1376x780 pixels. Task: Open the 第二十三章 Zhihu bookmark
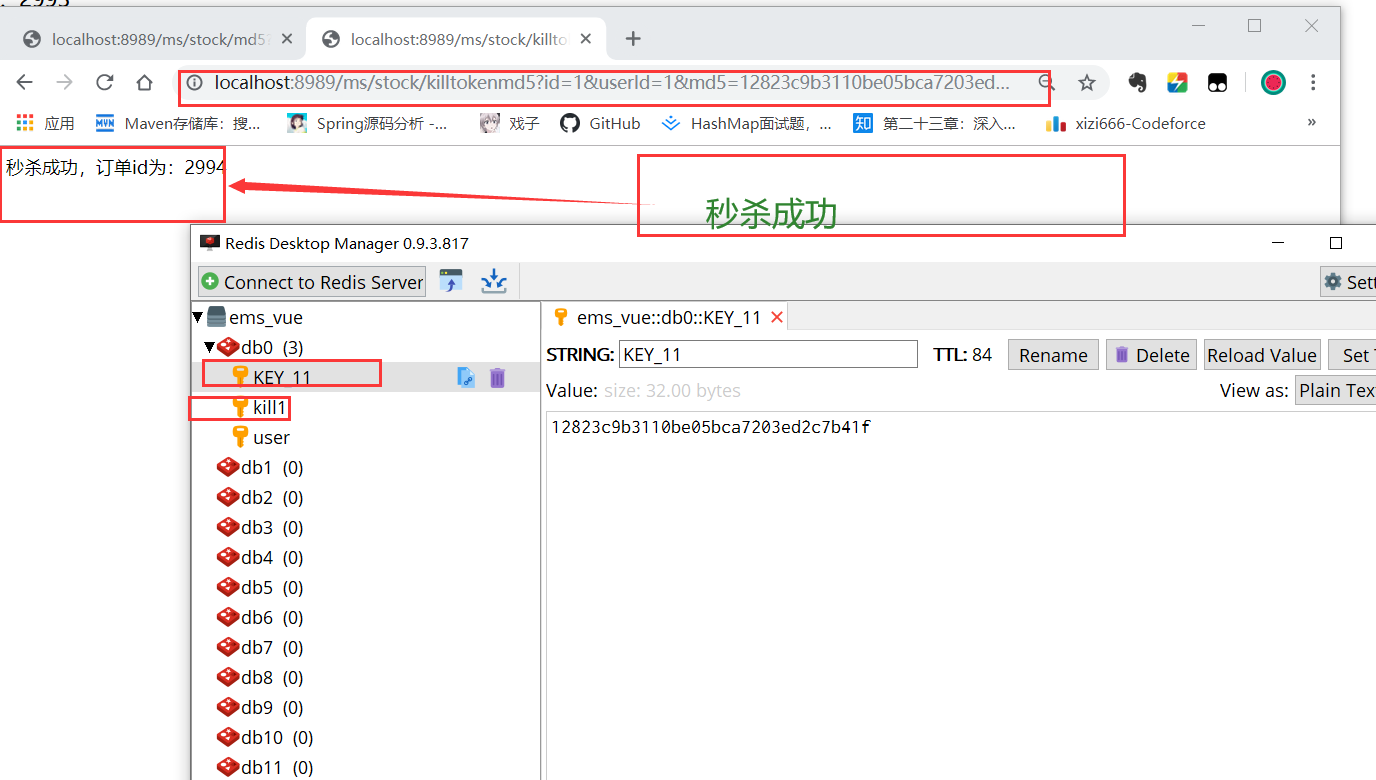click(935, 123)
